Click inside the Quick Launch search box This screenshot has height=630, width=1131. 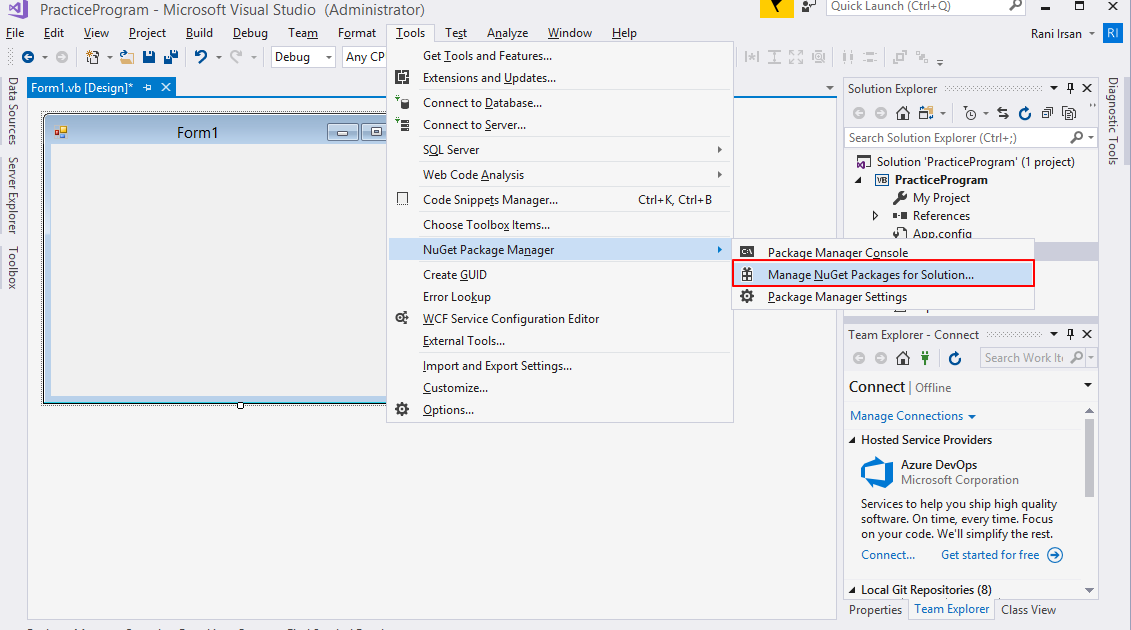912,9
